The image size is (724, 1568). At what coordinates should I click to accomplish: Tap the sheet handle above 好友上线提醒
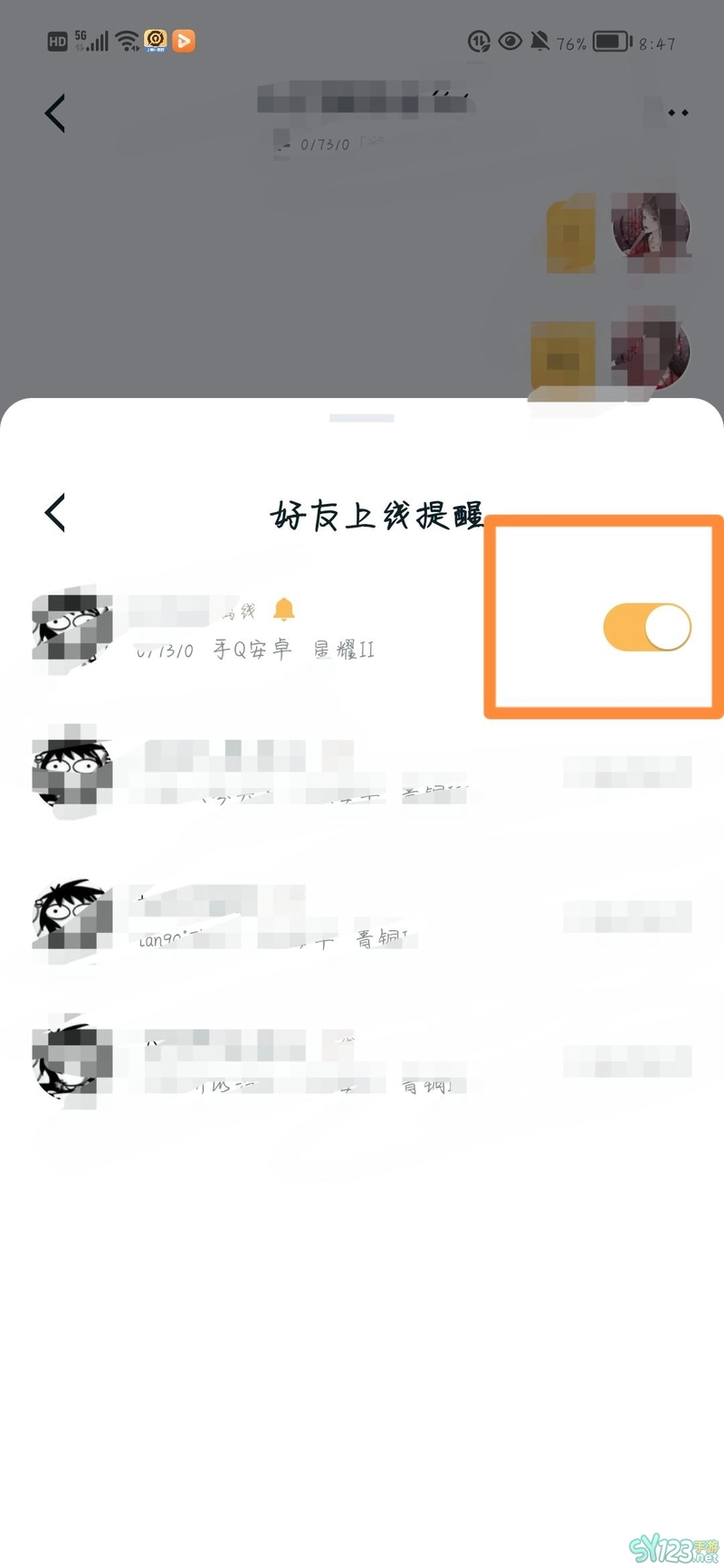point(362,418)
